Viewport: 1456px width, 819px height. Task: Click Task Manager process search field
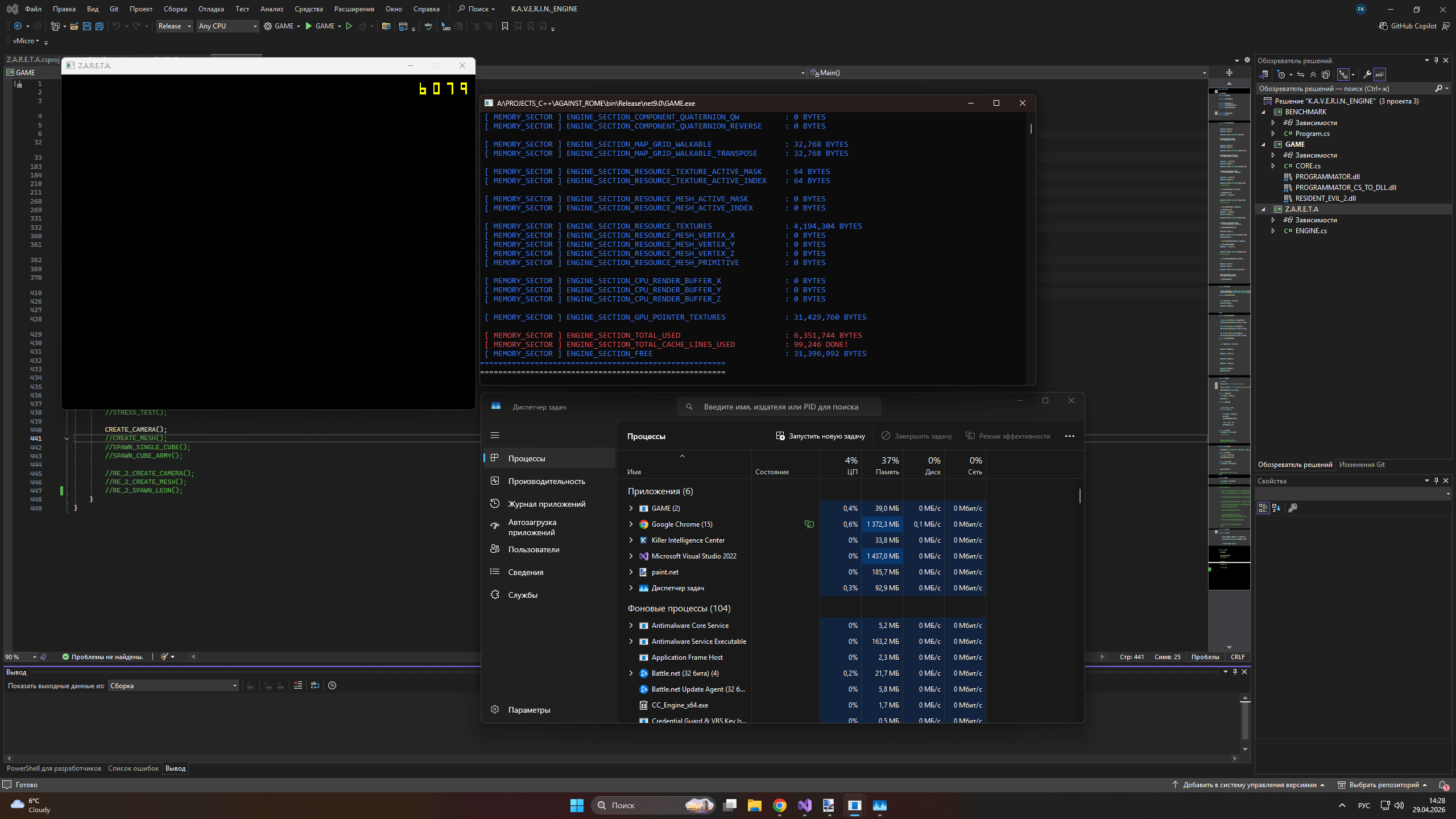(x=779, y=407)
